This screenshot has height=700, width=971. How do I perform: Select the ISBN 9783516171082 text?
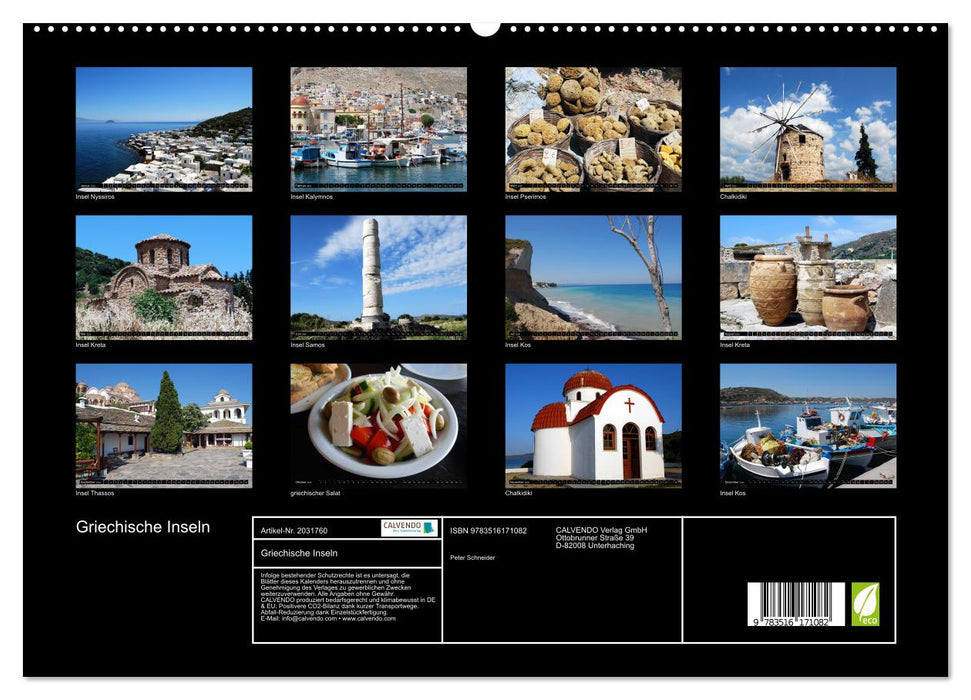(487, 529)
